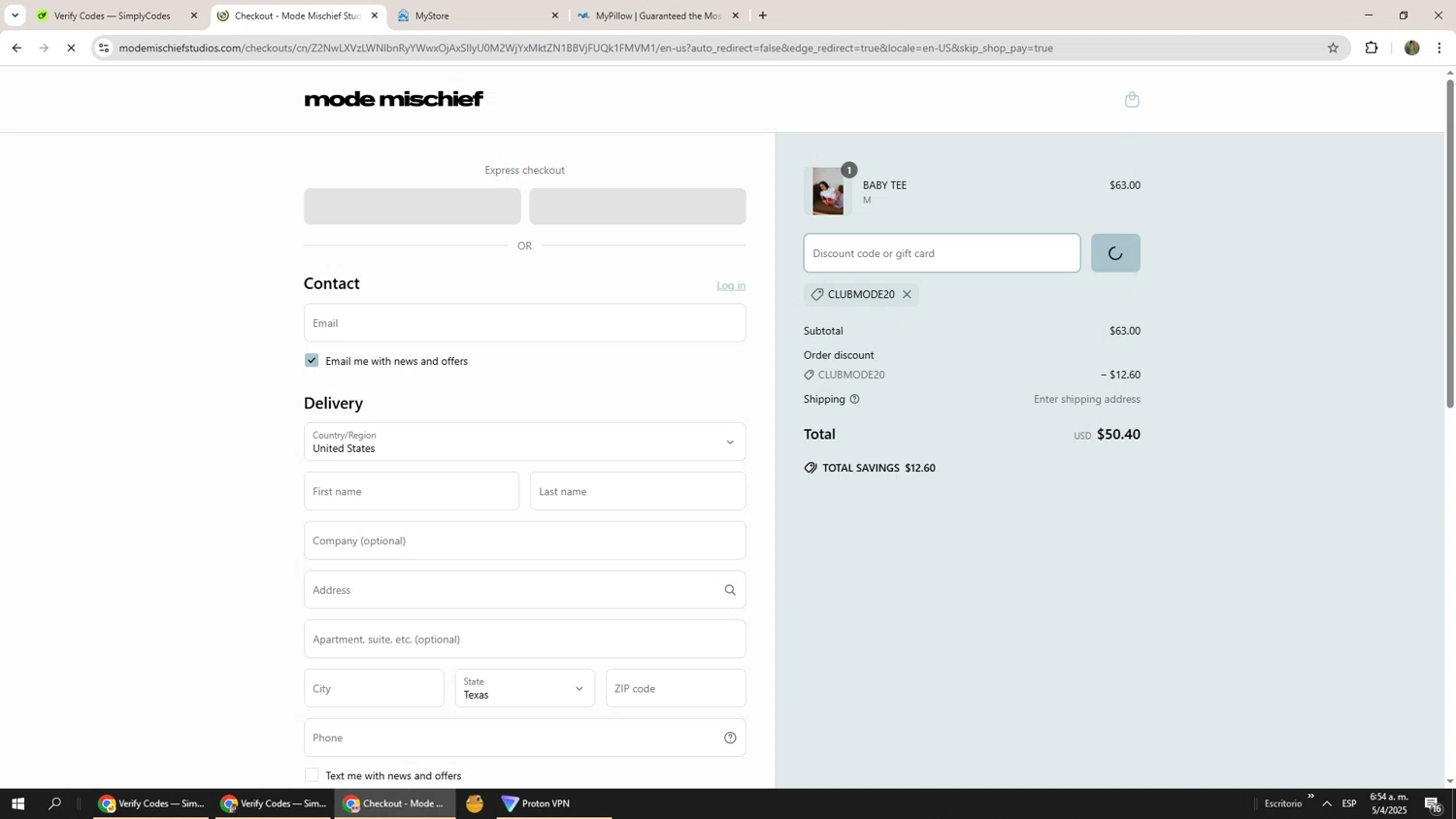
Task: Focus the Email input field
Action: [525, 323]
